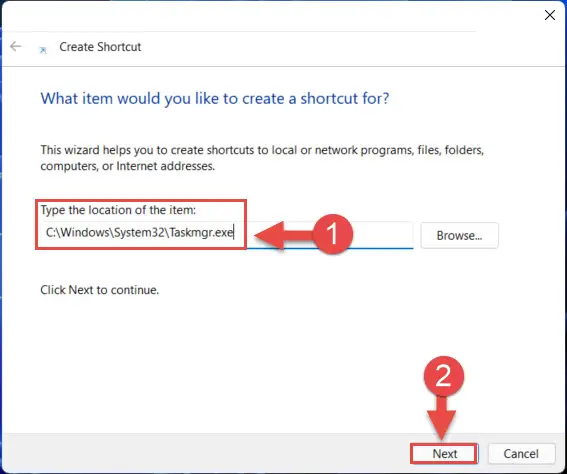Cancel the Create Shortcut wizard
This screenshot has height=474, width=567.
[521, 454]
